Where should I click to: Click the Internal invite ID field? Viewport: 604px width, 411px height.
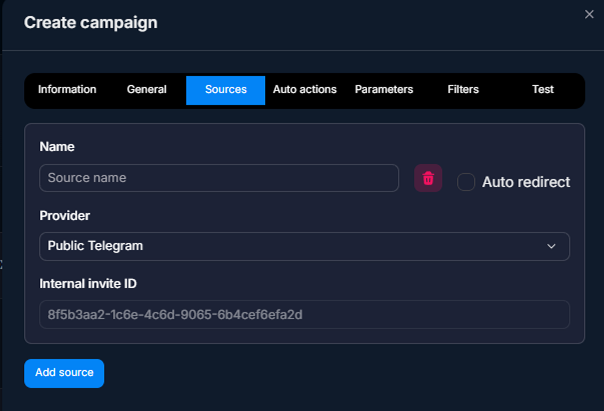pos(304,315)
